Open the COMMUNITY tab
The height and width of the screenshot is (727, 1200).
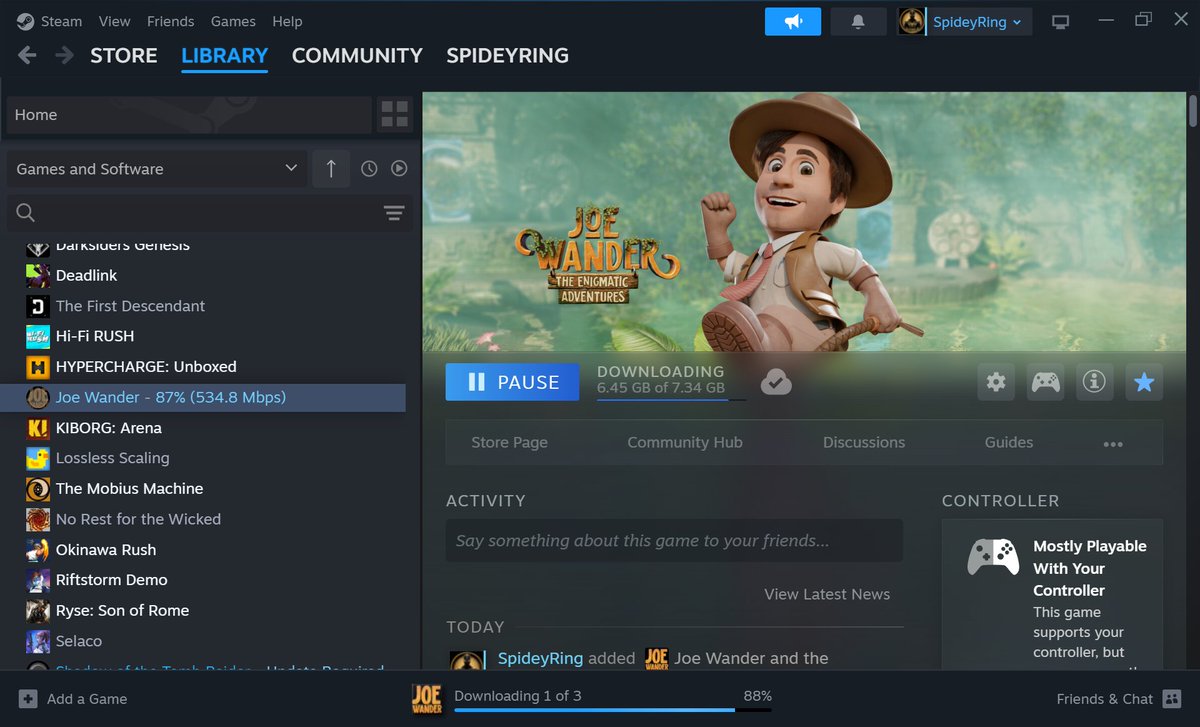tap(357, 55)
